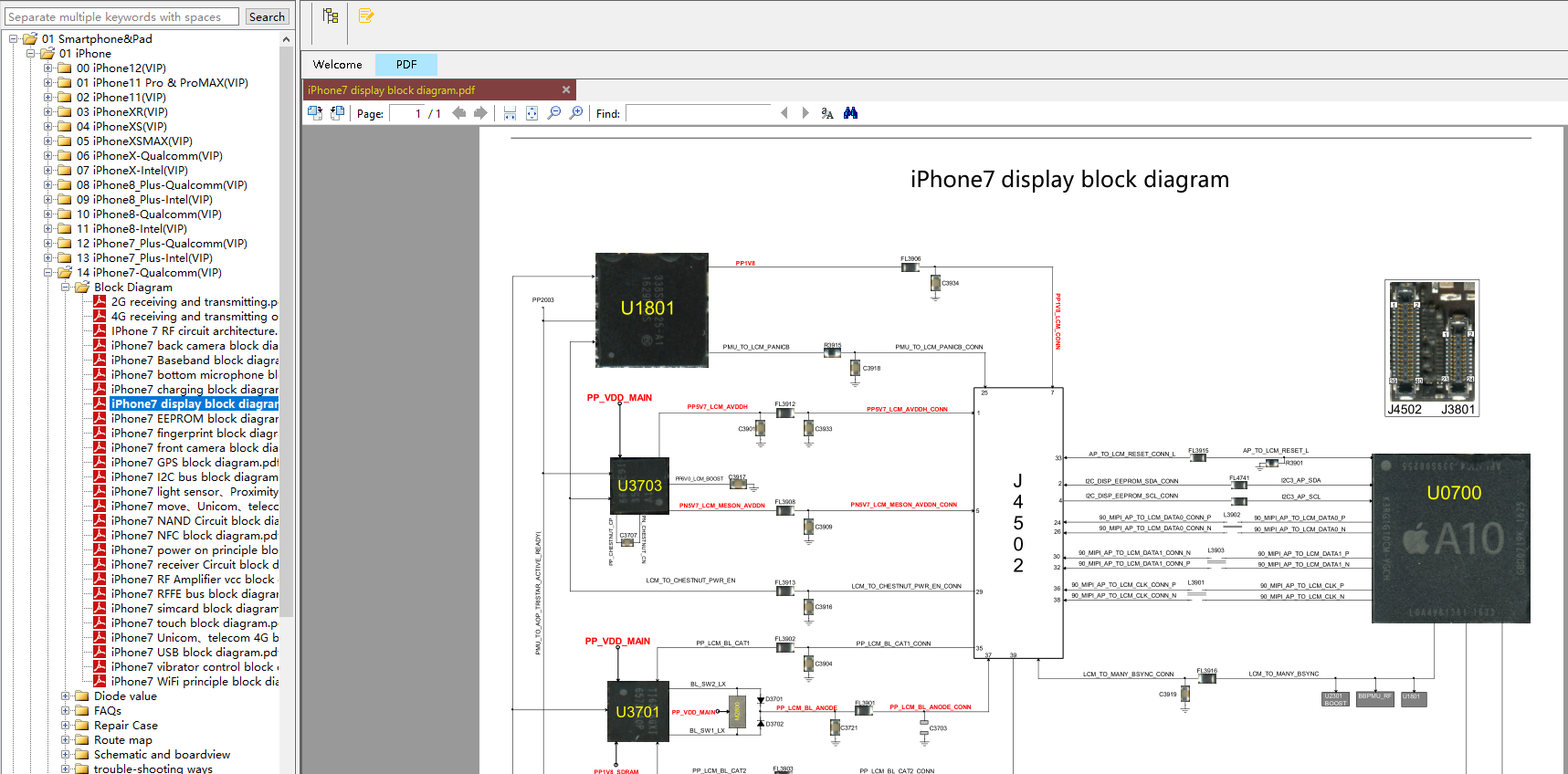This screenshot has width=1568, height=774.
Task: Click the tree structure toolbar icon
Action: 331,16
